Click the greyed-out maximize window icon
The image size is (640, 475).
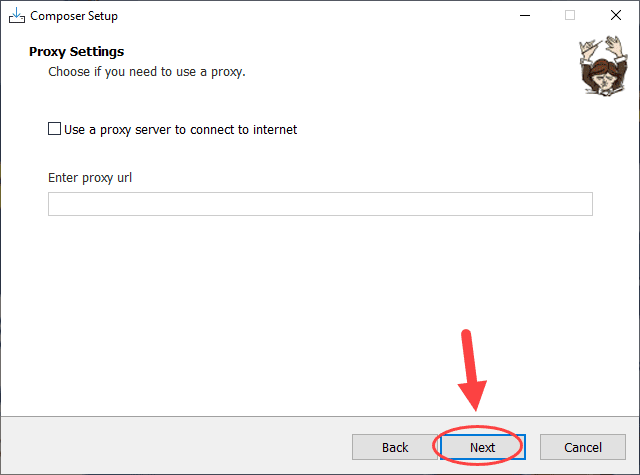coord(570,16)
